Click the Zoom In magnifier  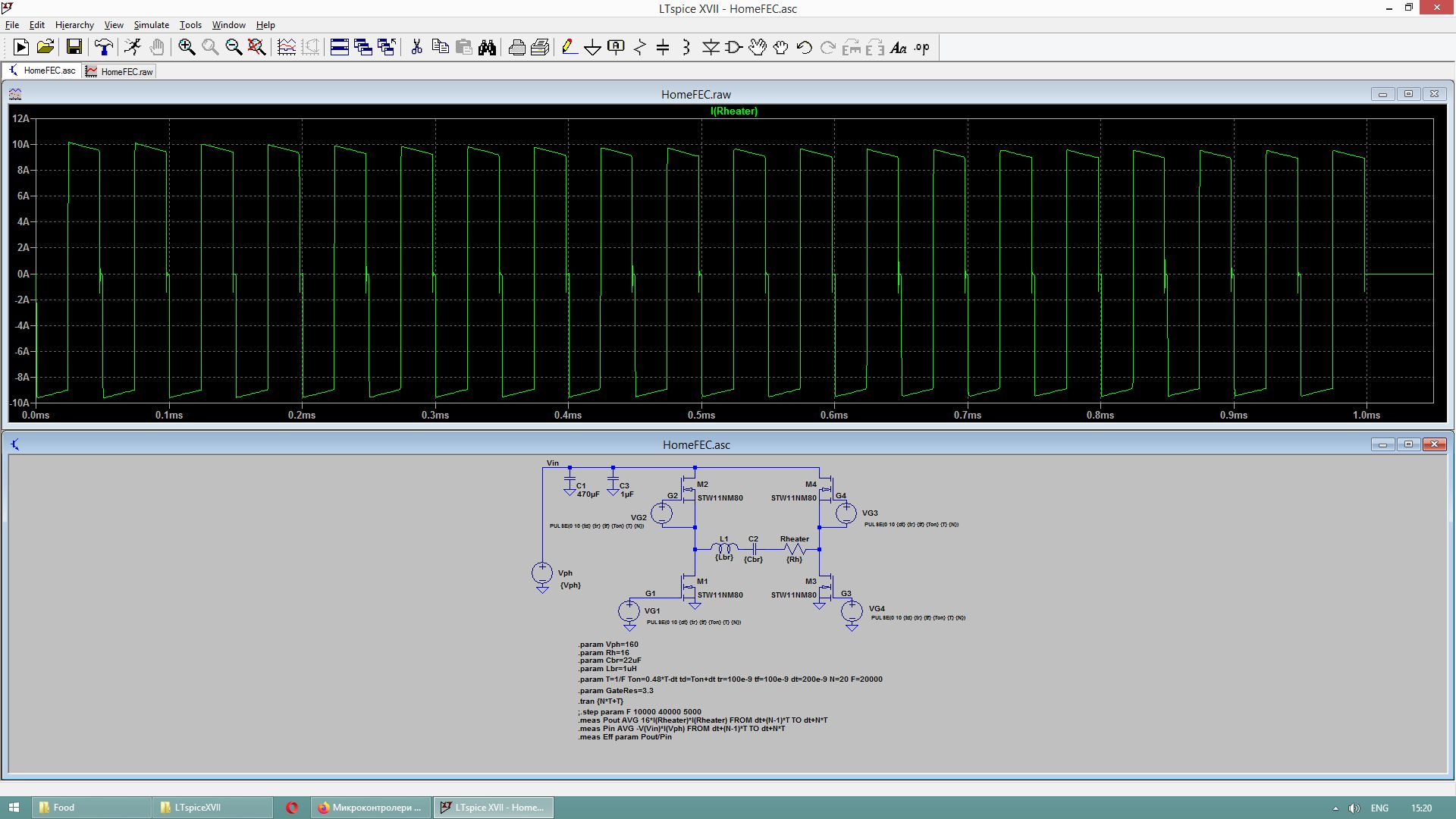coord(187,48)
